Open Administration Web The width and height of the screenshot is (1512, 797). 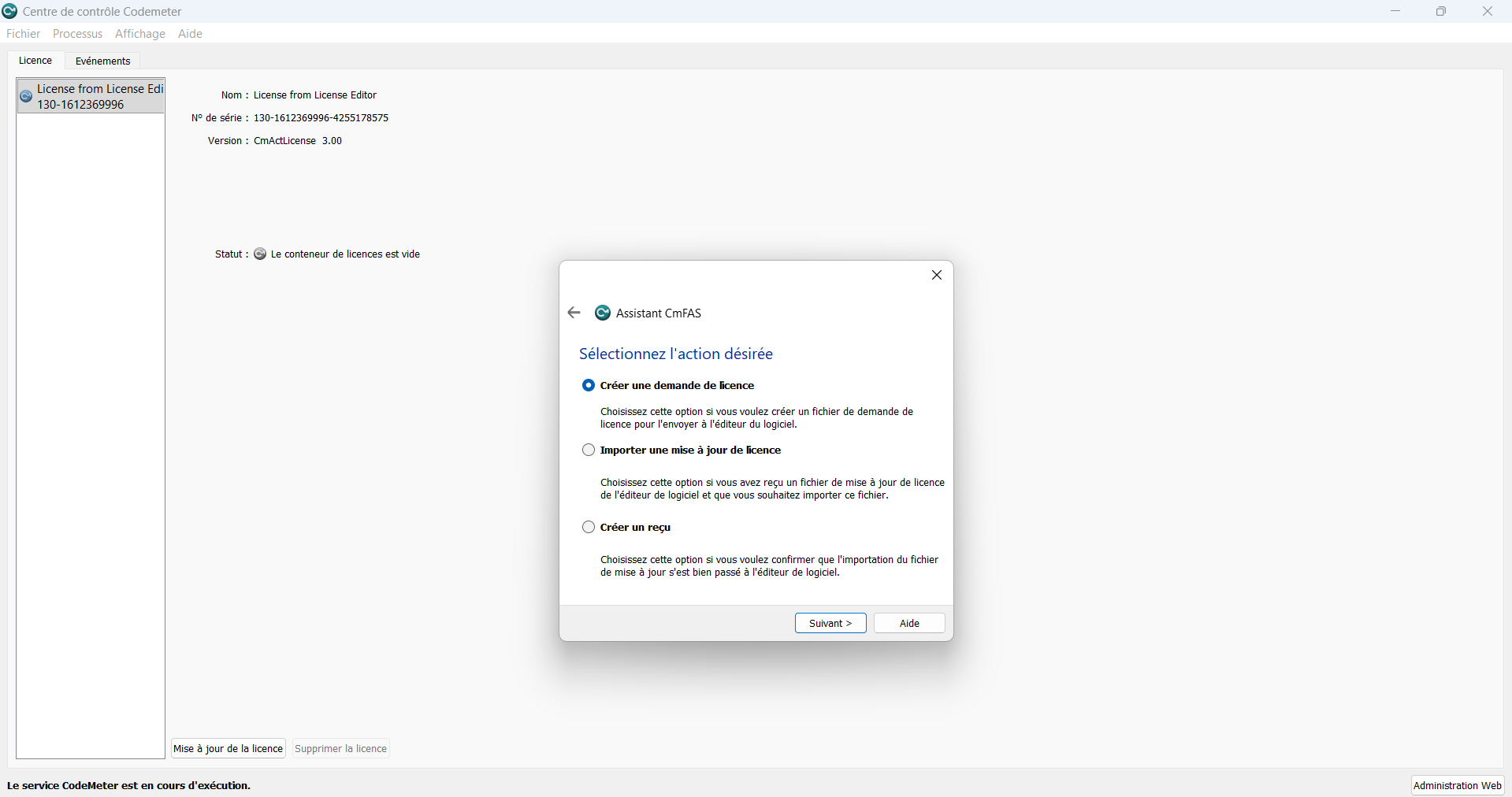click(1458, 785)
